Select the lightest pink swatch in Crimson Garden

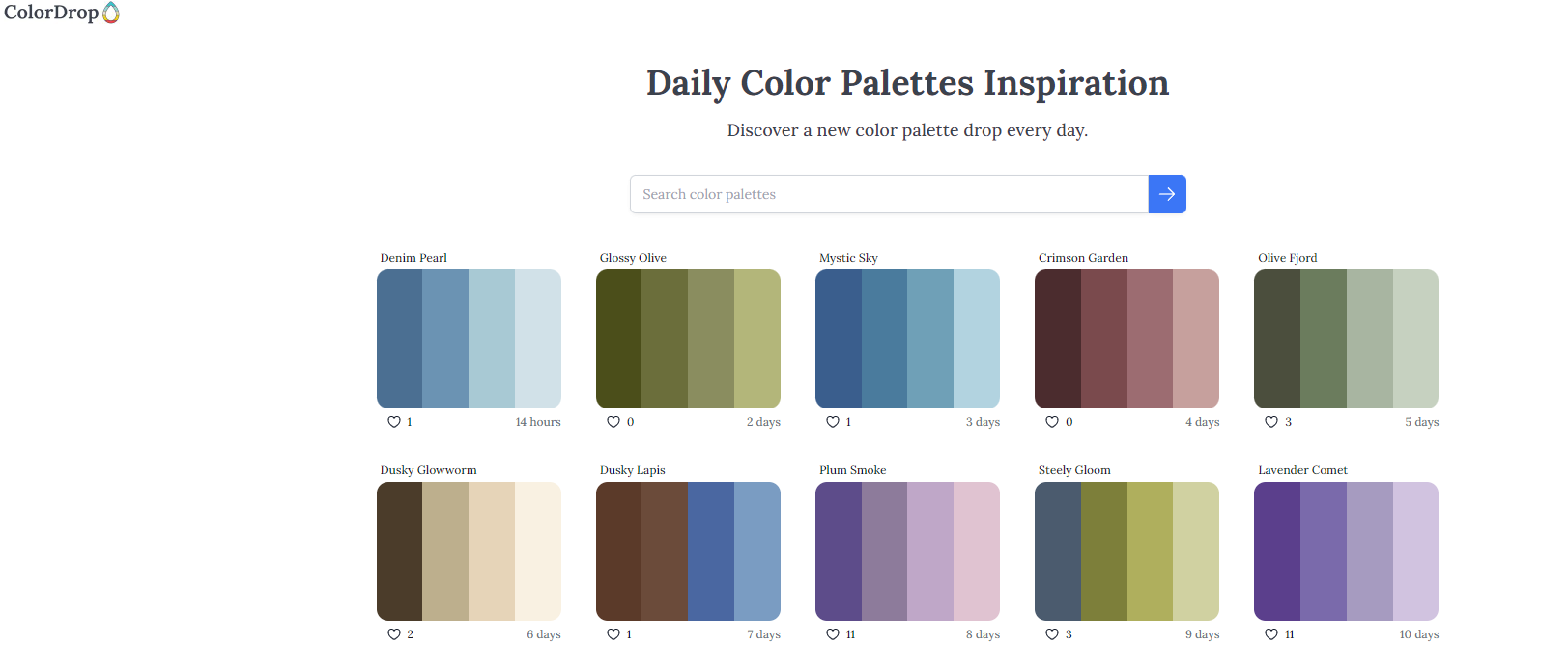[1196, 339]
